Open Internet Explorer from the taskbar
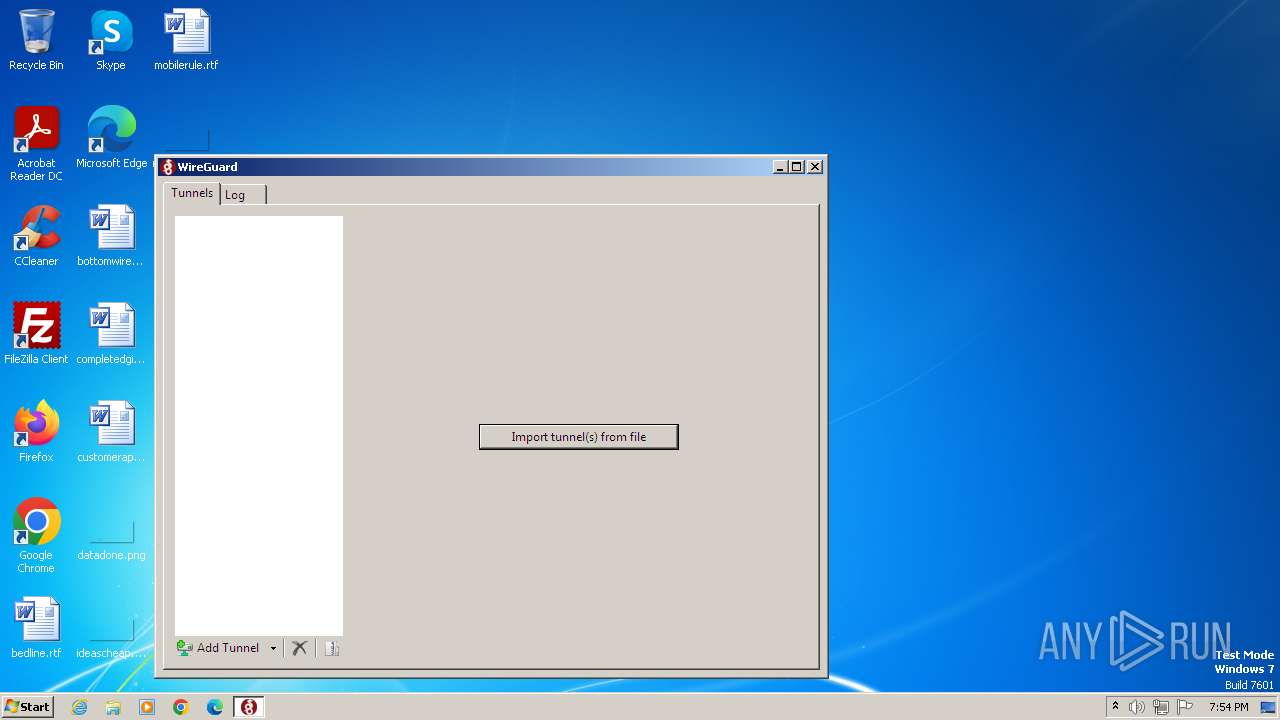 [x=79, y=707]
